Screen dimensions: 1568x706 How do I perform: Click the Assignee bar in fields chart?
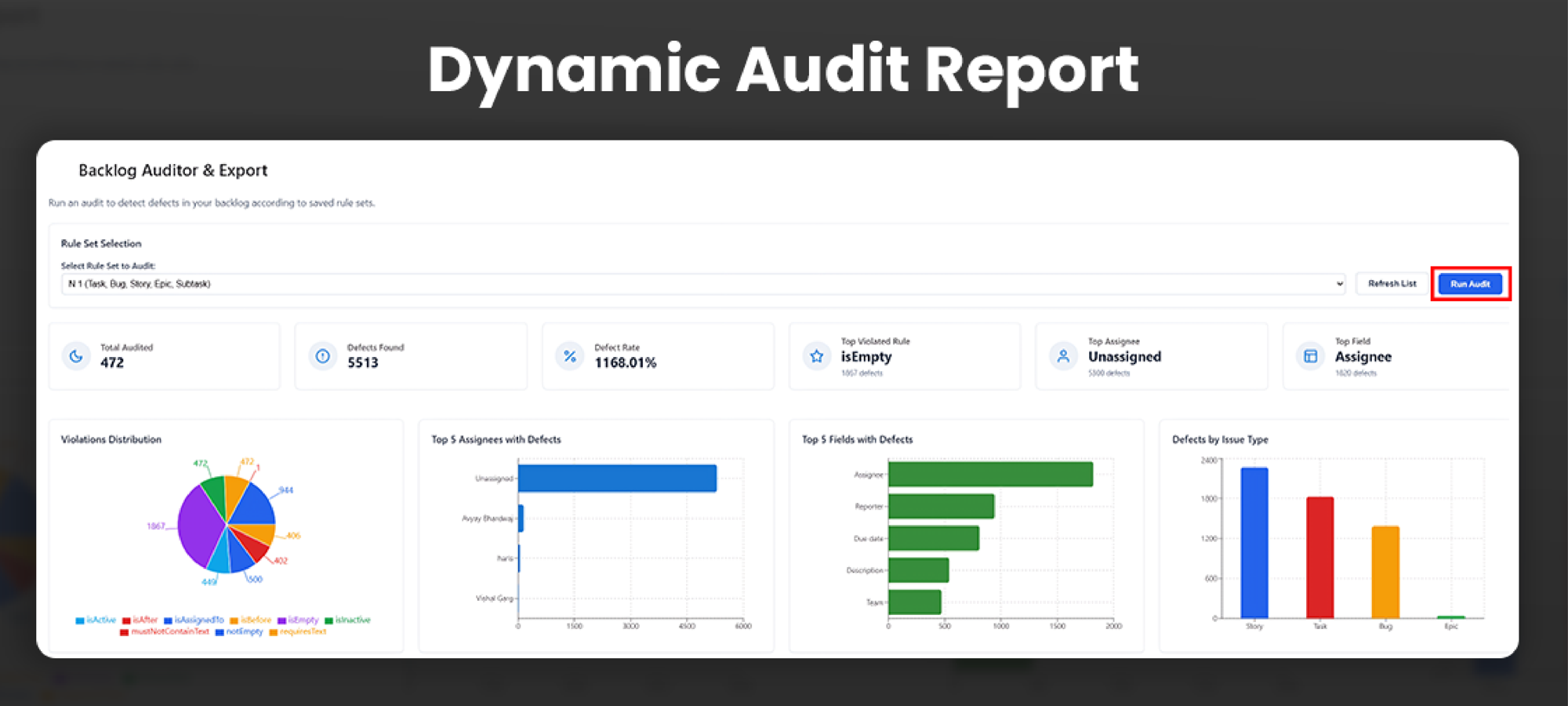point(989,475)
